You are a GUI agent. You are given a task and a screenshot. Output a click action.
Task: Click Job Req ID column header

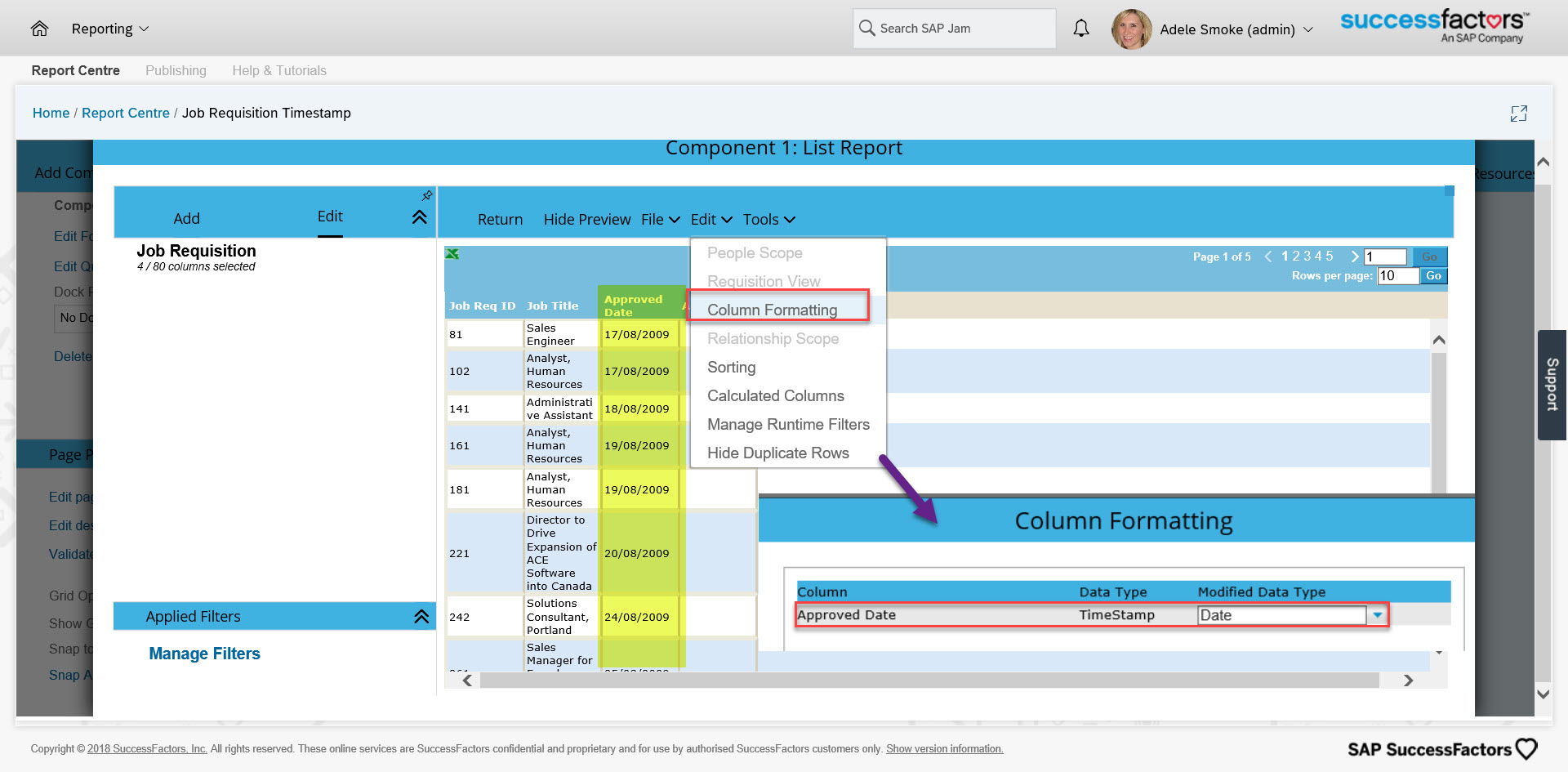point(482,306)
